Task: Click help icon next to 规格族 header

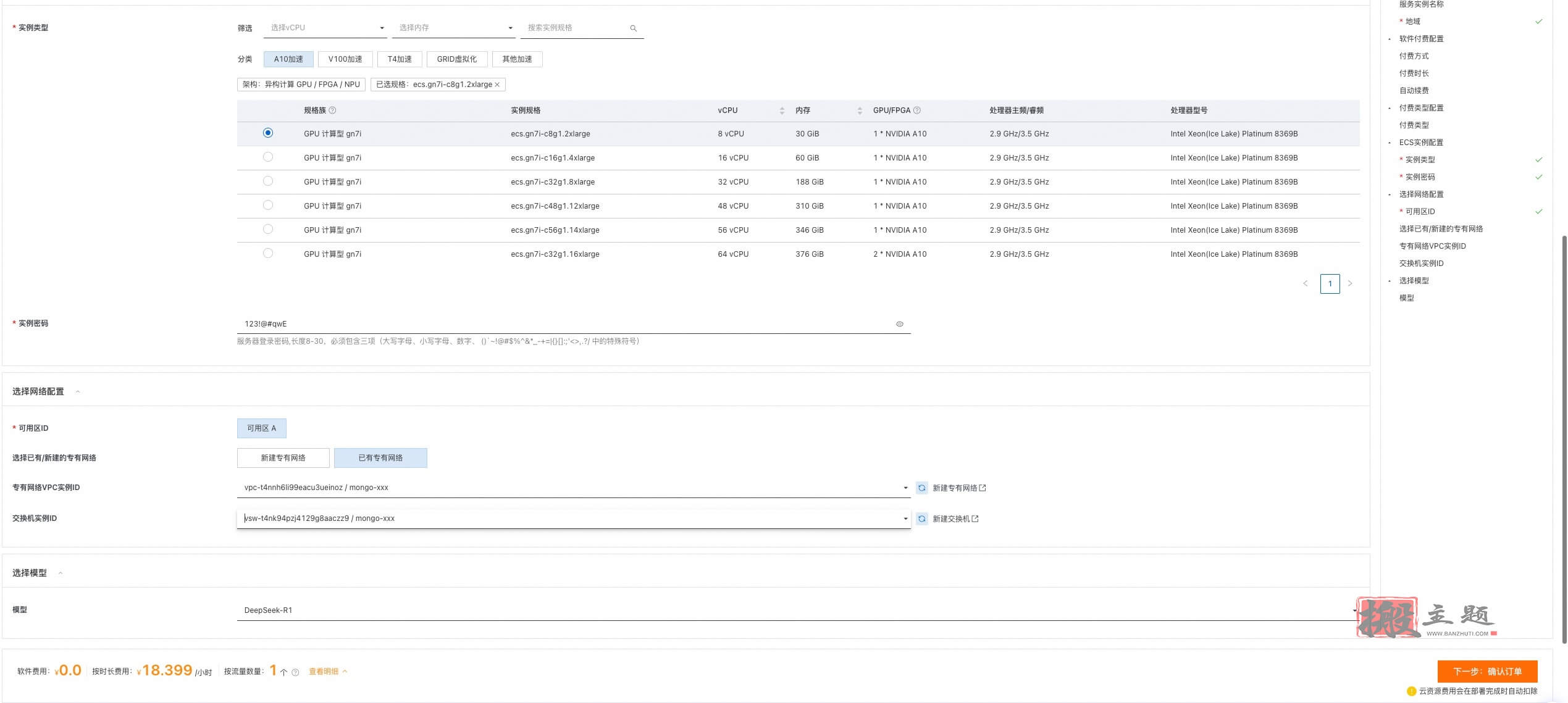Action: click(332, 110)
